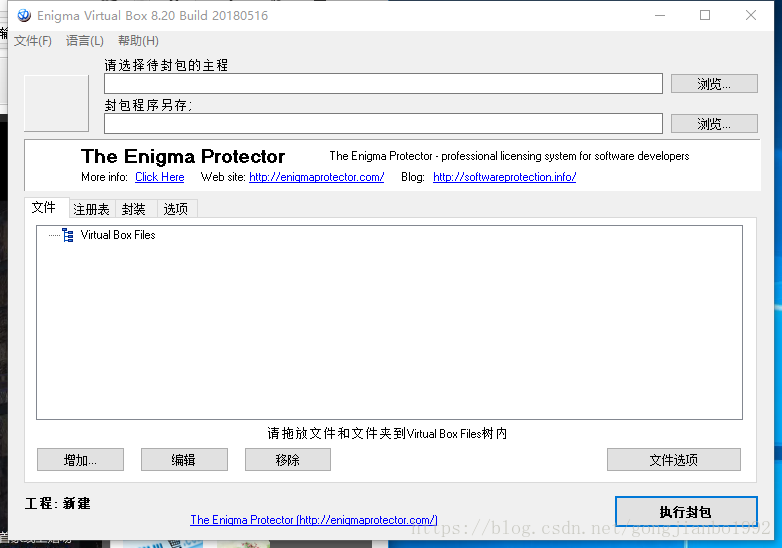Open the 语言(L) menu
Screen dimensions: 782x548
coord(85,41)
